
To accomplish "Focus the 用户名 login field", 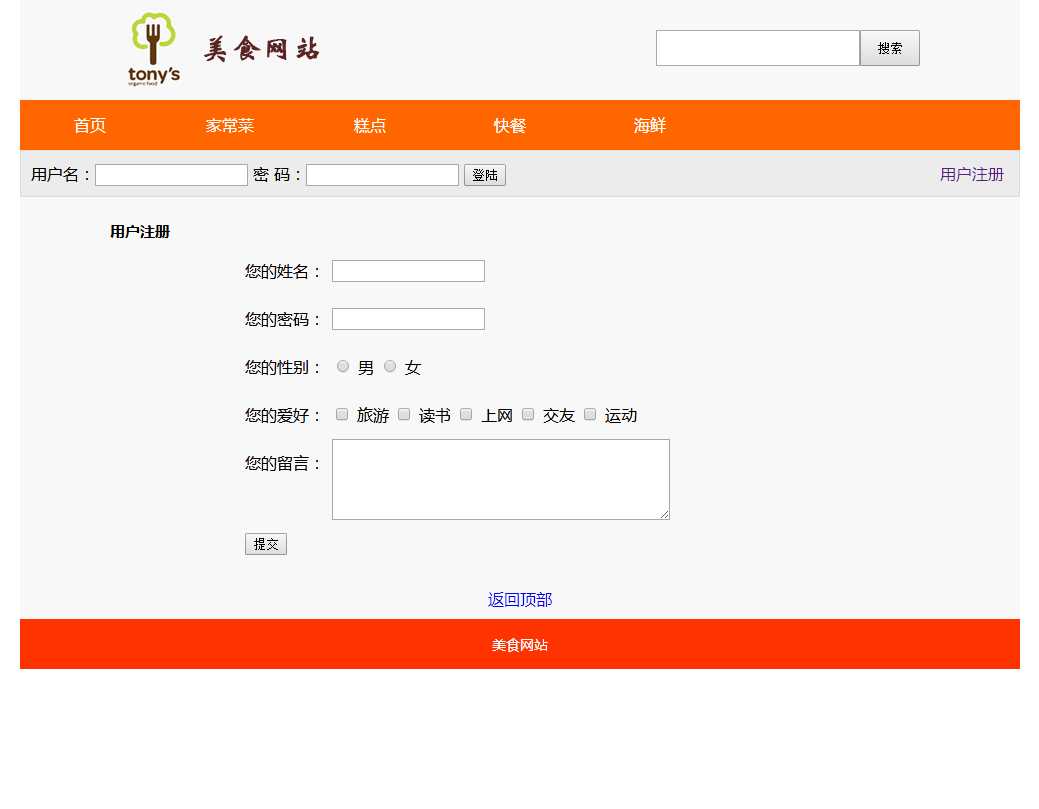I will [x=171, y=175].
